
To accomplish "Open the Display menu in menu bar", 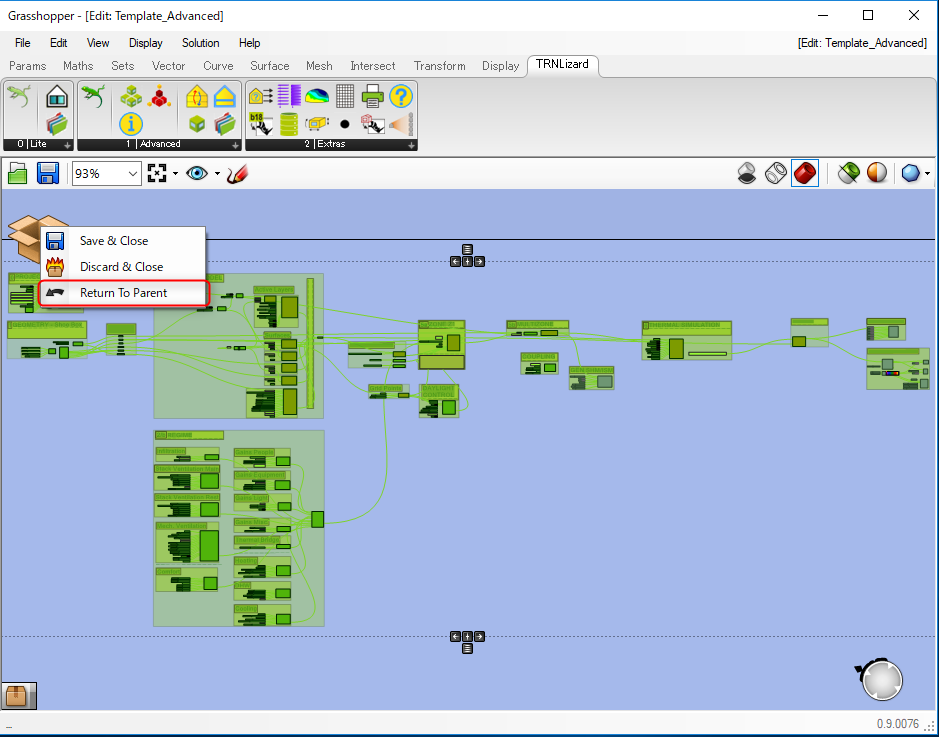I will [146, 43].
